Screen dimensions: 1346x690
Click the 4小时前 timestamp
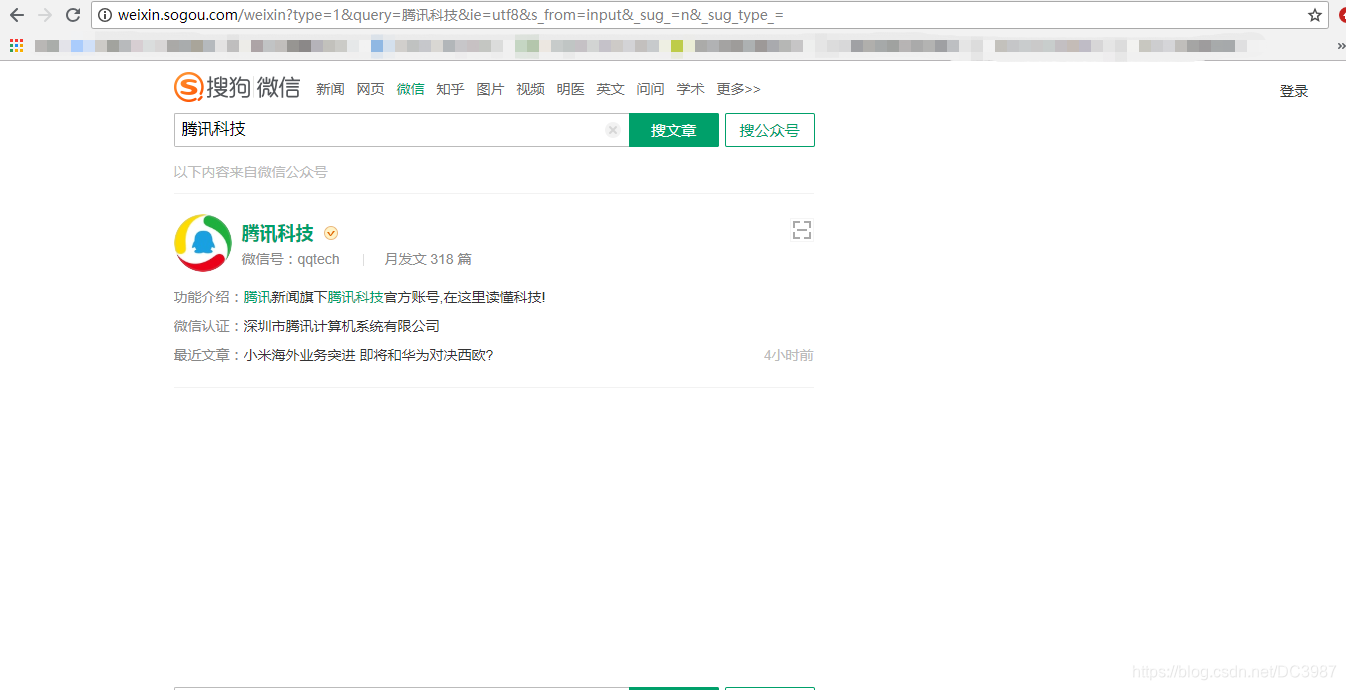click(789, 355)
